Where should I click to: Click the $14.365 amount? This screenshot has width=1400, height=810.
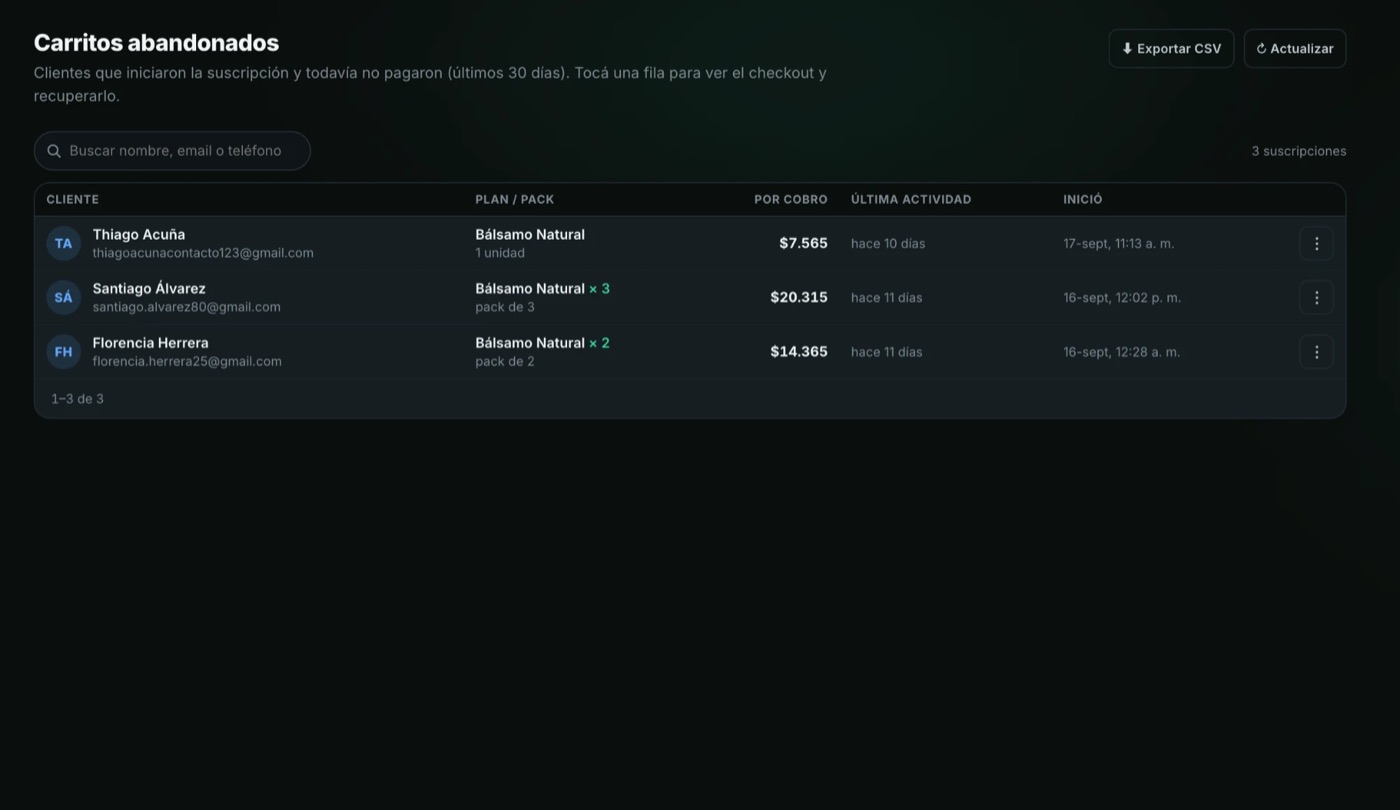click(x=799, y=351)
